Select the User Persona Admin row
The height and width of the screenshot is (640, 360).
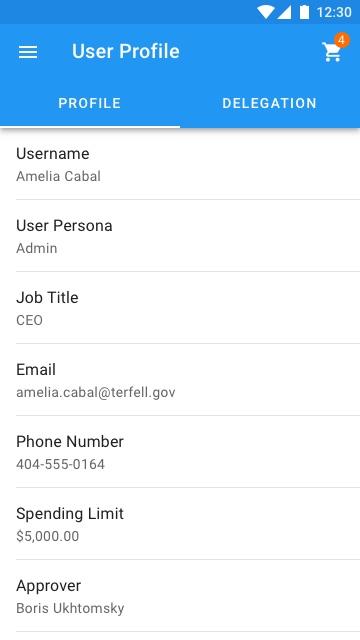tap(180, 236)
